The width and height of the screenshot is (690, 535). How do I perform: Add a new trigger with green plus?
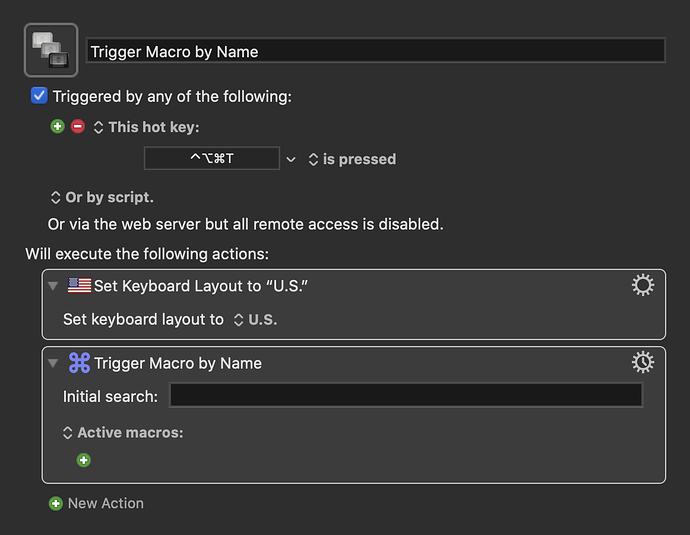pos(57,127)
